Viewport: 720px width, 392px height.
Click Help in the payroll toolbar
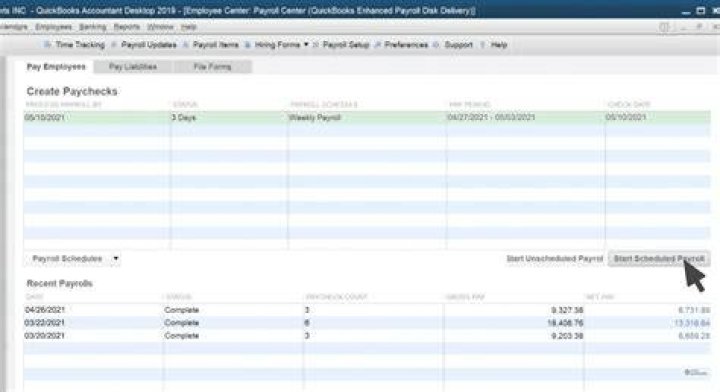pos(499,45)
